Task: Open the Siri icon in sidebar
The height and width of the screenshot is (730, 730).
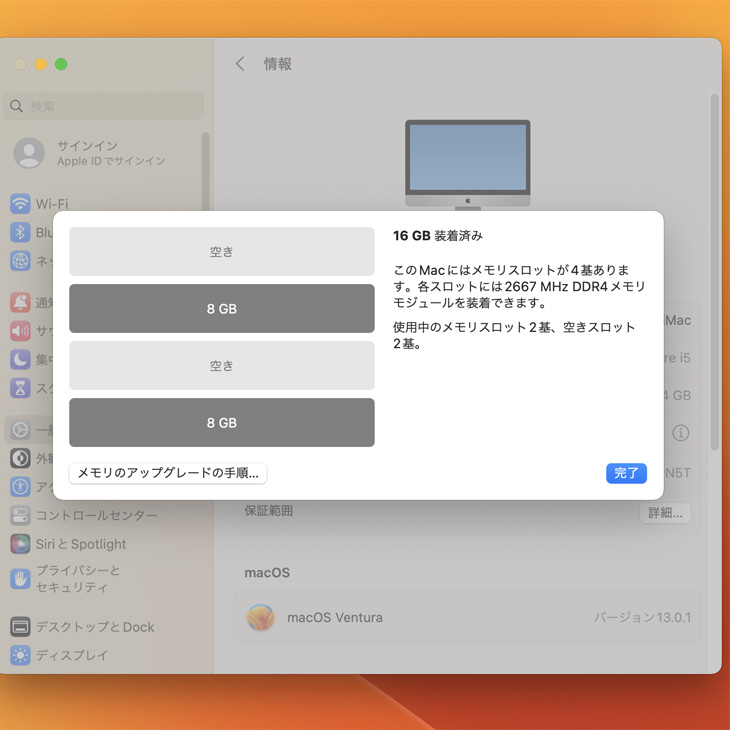Action: [x=20, y=543]
